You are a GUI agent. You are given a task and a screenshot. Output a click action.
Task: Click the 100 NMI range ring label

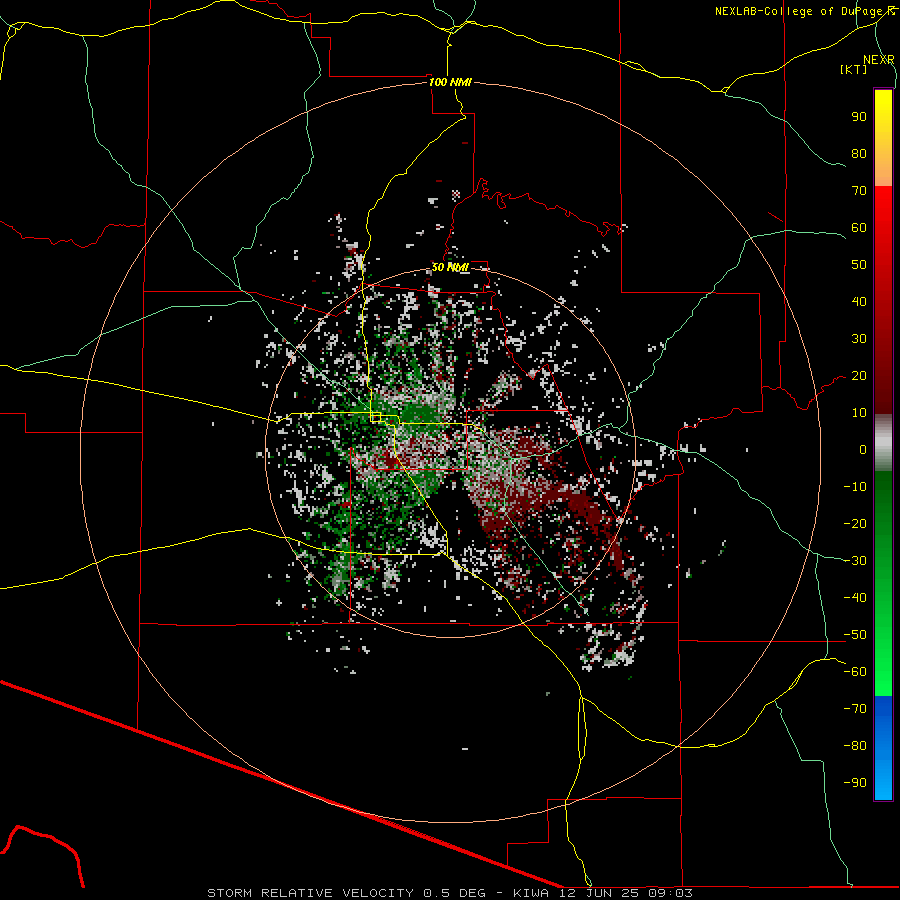pos(450,82)
